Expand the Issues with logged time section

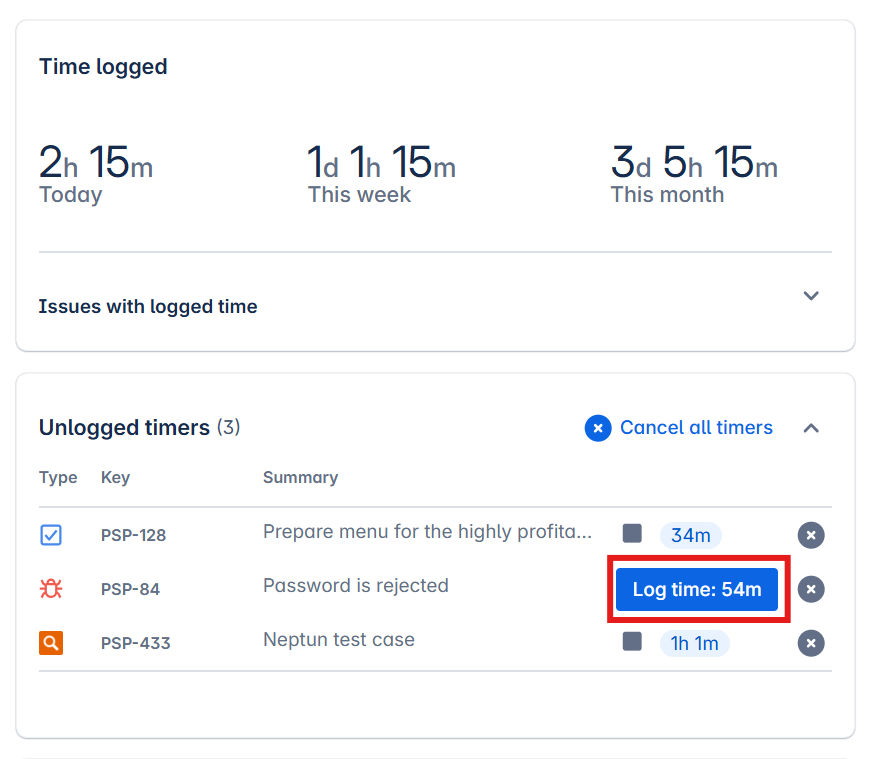pos(811,296)
